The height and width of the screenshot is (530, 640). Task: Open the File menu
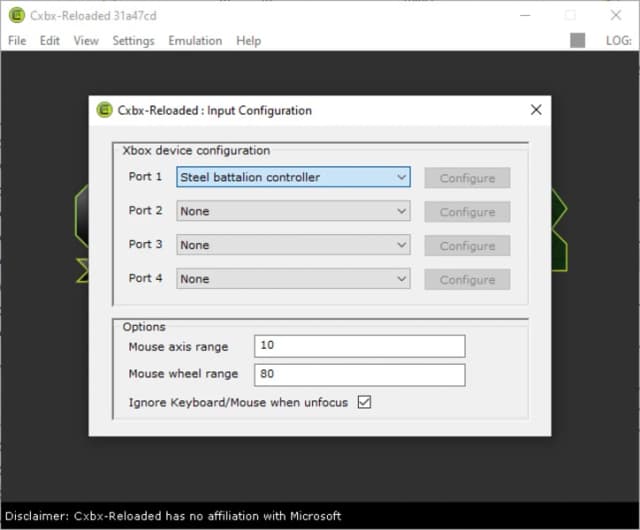pos(17,41)
